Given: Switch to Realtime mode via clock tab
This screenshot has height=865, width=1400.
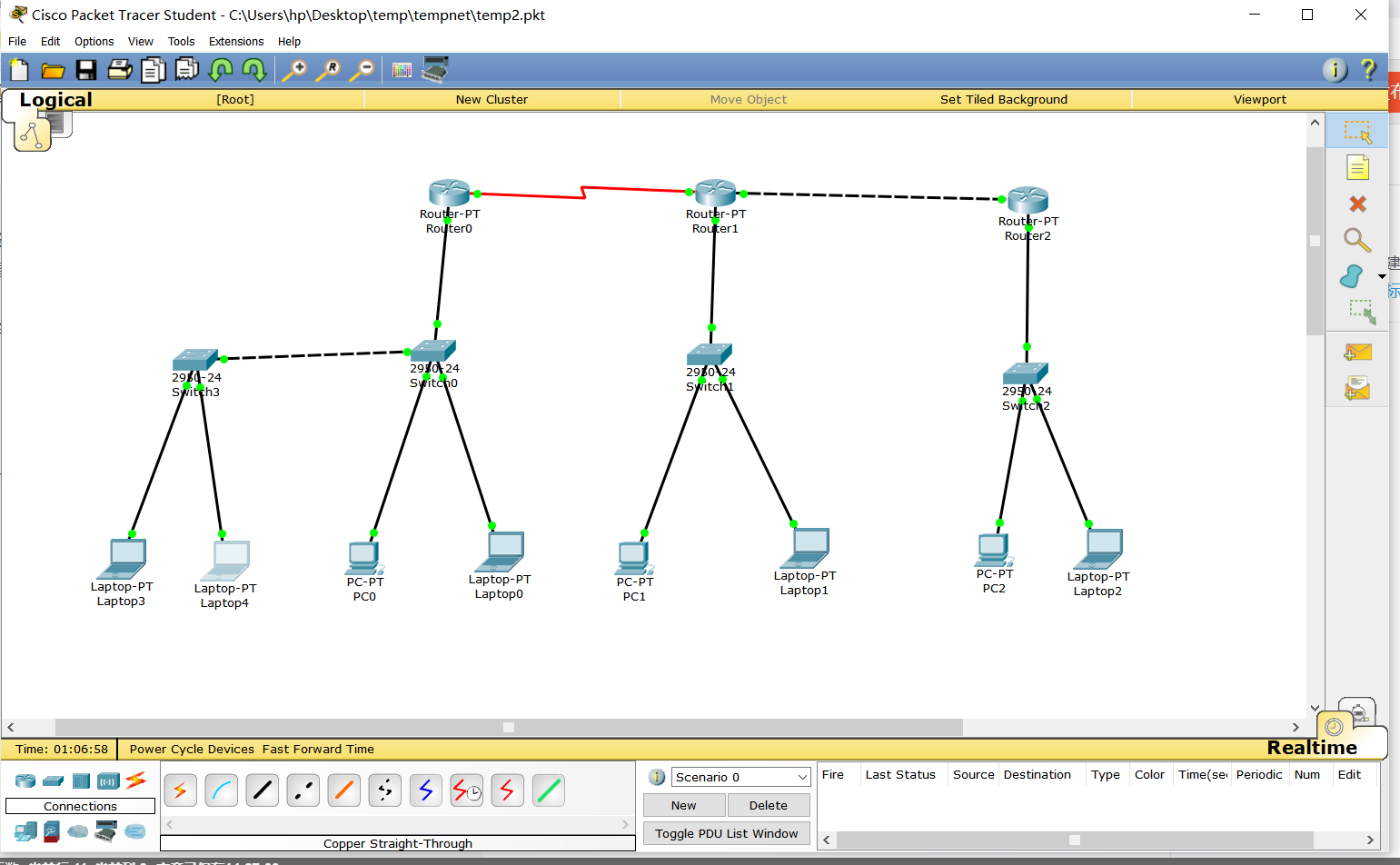Looking at the screenshot, I should pyautogui.click(x=1334, y=726).
